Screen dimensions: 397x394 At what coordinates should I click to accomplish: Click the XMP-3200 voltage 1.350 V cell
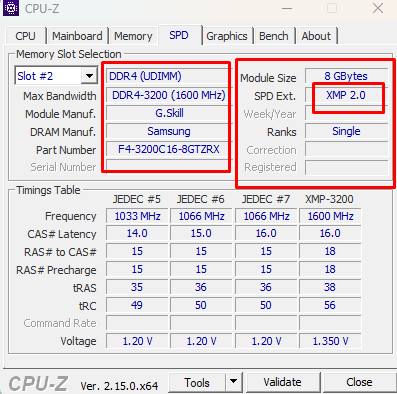click(x=330, y=341)
